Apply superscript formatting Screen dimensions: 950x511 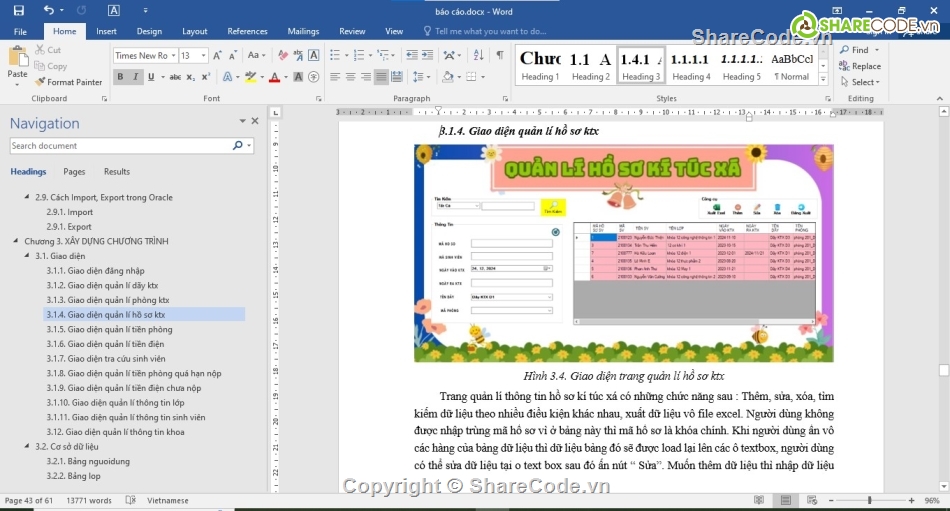pos(205,77)
